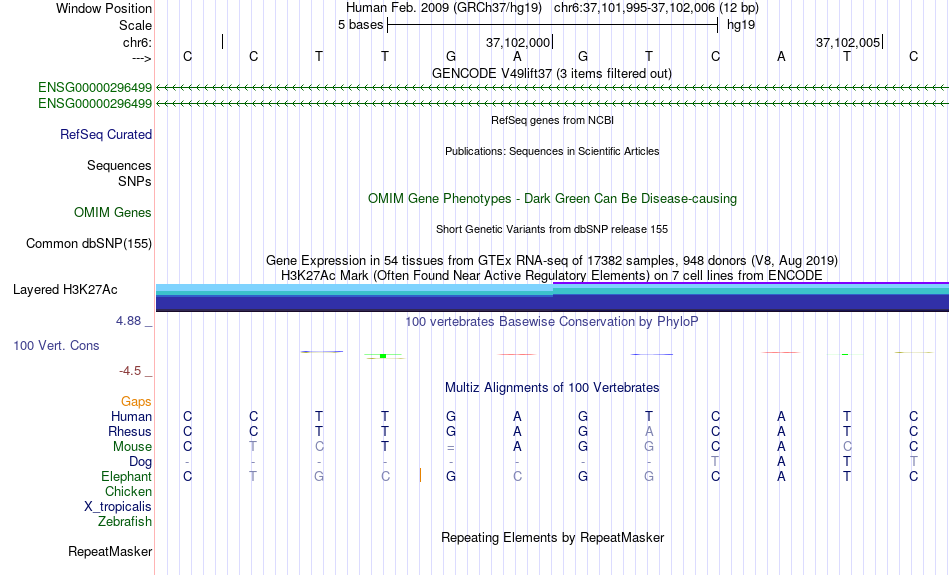Open the Common dbSNP(155) track label
The image size is (950, 575).
(88, 244)
